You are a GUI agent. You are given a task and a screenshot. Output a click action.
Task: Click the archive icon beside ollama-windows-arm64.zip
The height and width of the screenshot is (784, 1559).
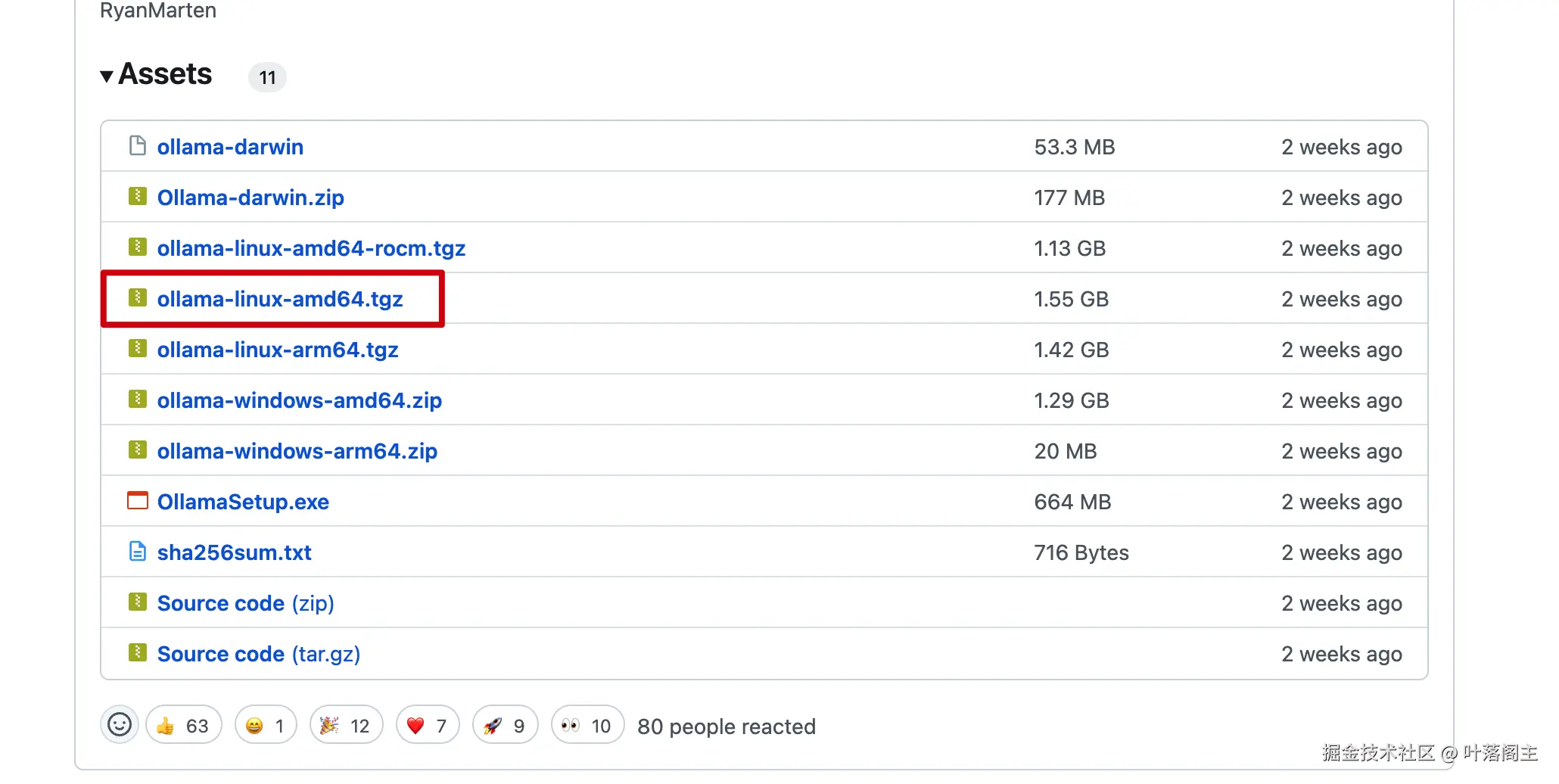click(x=138, y=450)
